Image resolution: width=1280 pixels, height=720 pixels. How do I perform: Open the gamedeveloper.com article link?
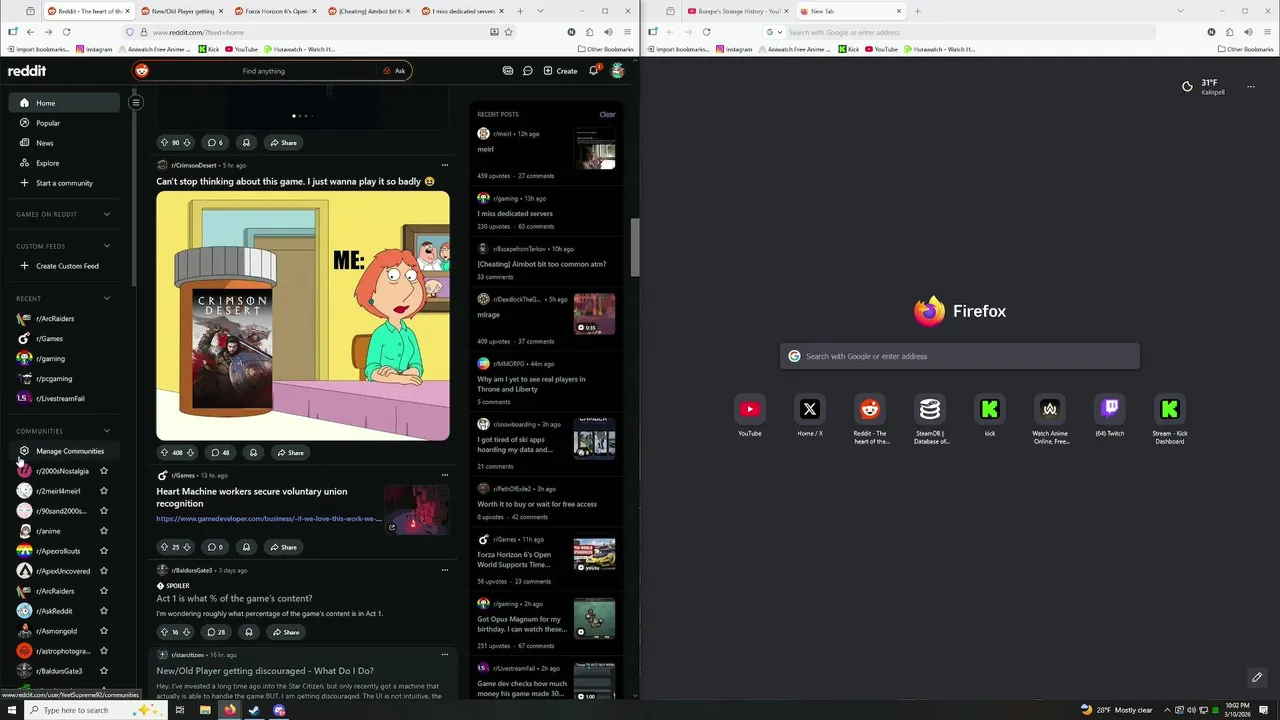(x=268, y=519)
